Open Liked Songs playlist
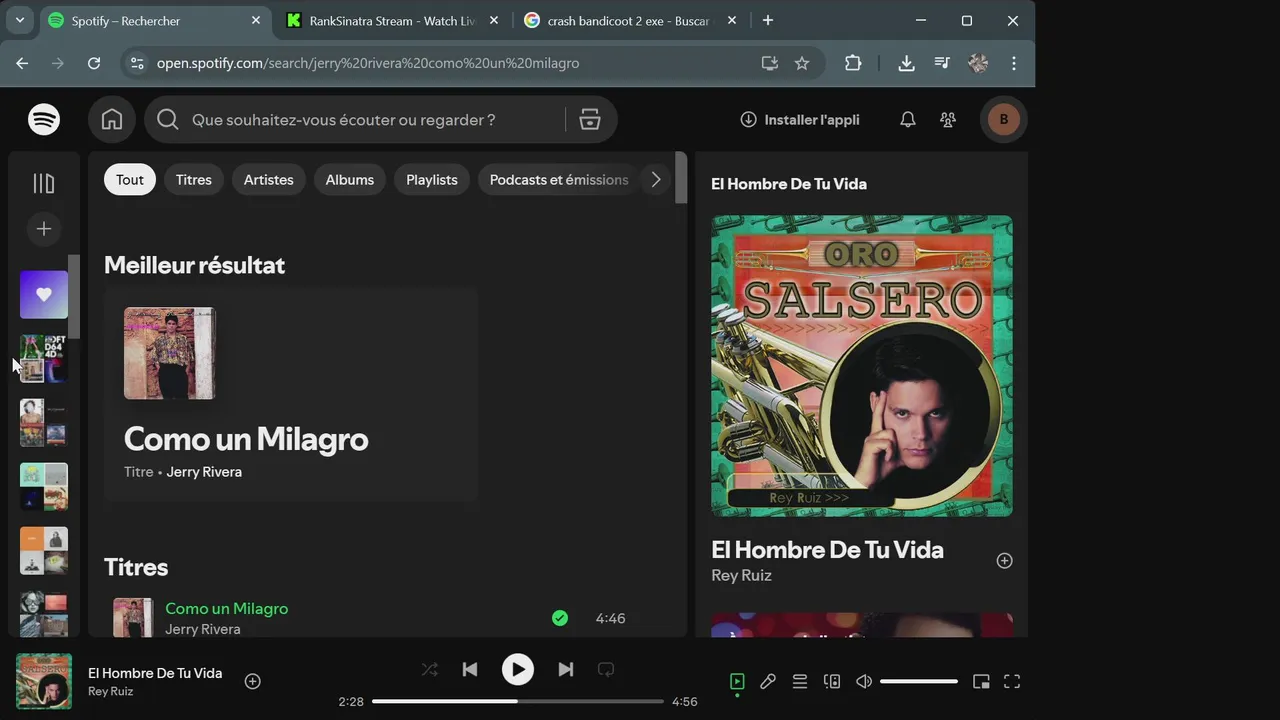This screenshot has width=1280, height=720. point(44,295)
